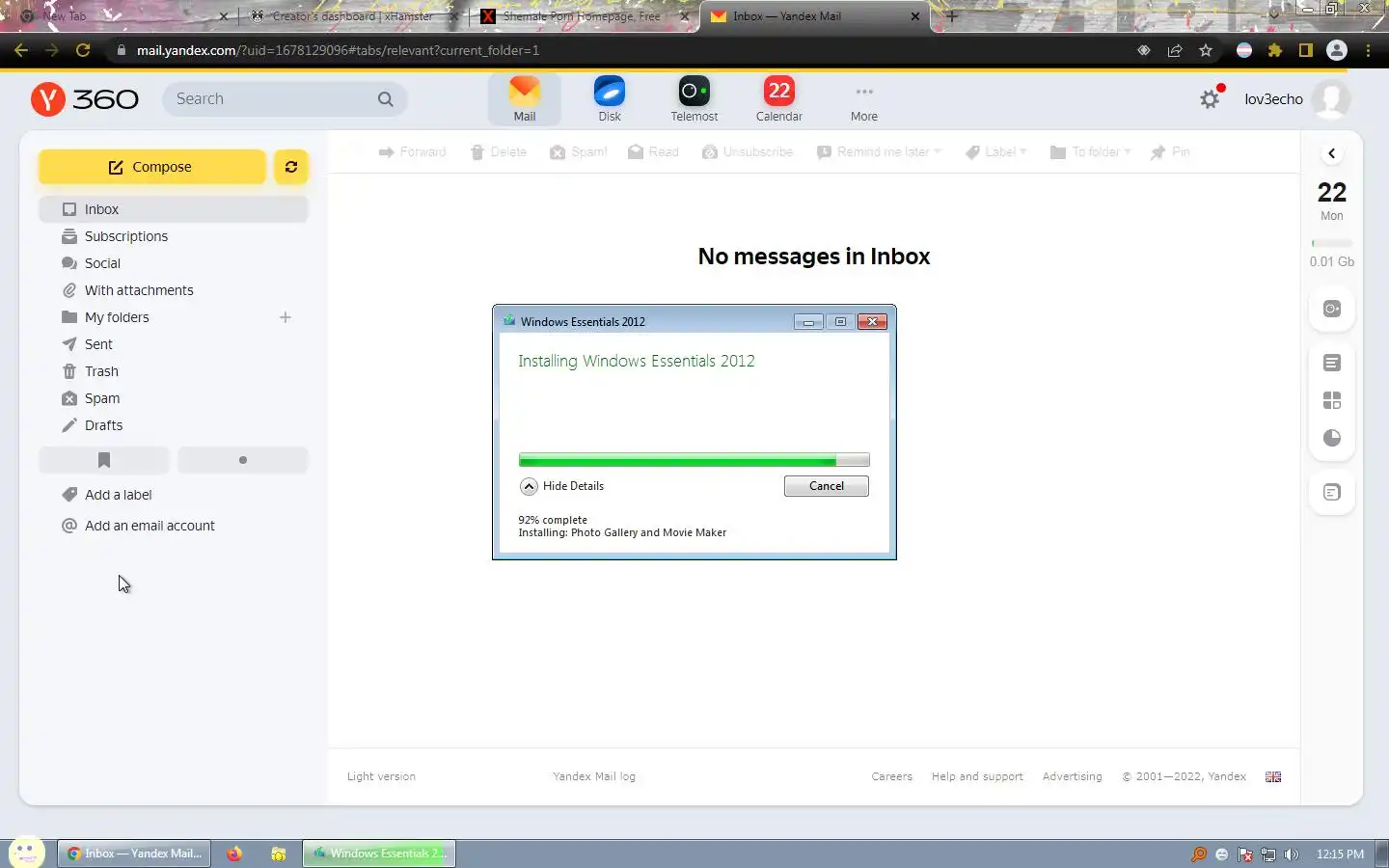Open the Telemost icon
The image size is (1389, 868).
click(x=694, y=99)
